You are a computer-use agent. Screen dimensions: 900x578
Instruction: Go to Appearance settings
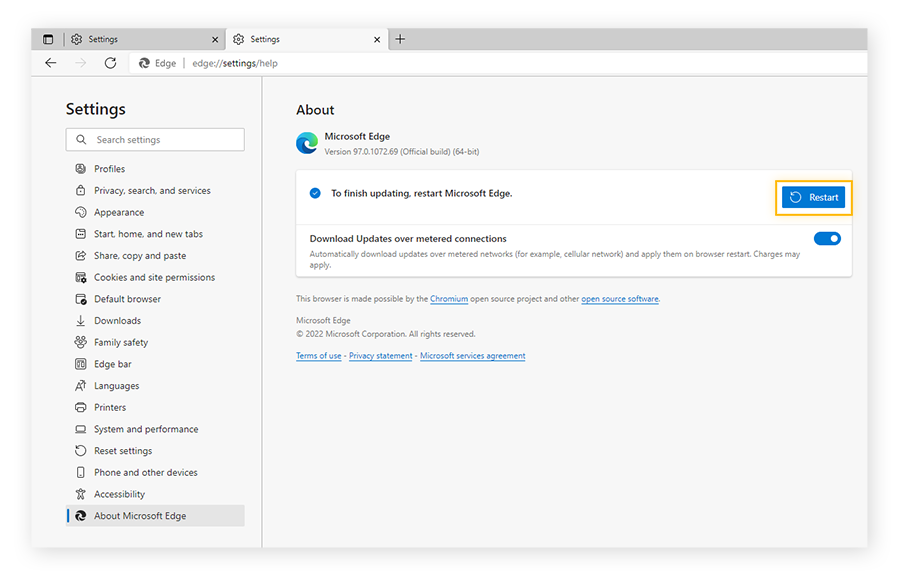(155, 212)
